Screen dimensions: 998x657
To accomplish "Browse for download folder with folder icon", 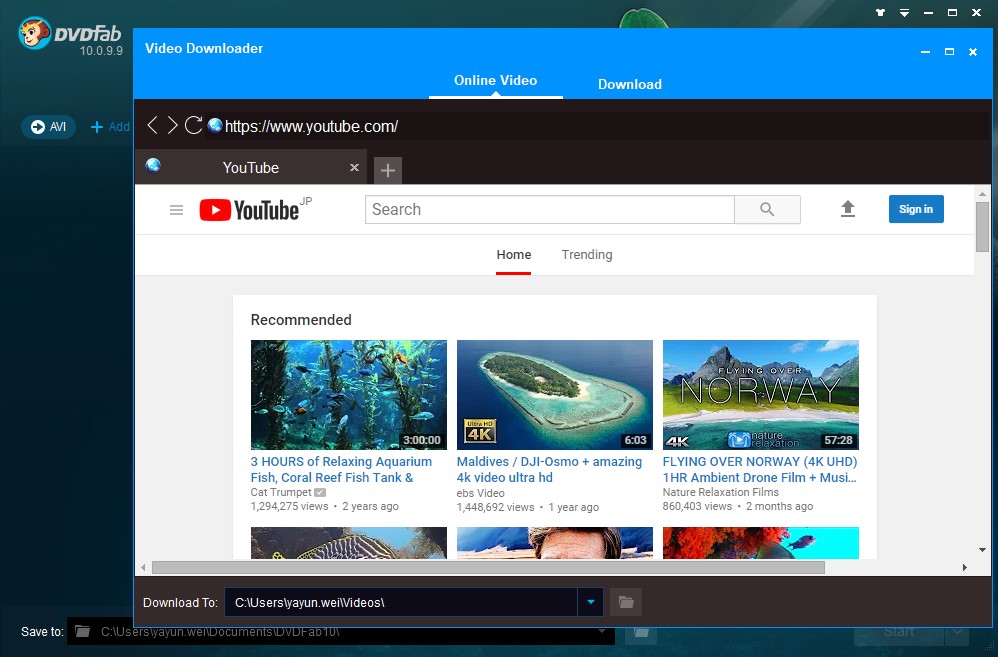I will (626, 602).
